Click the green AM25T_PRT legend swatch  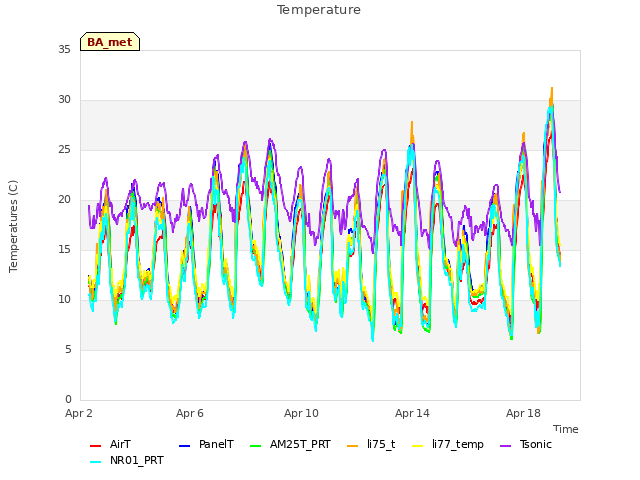(x=255, y=446)
